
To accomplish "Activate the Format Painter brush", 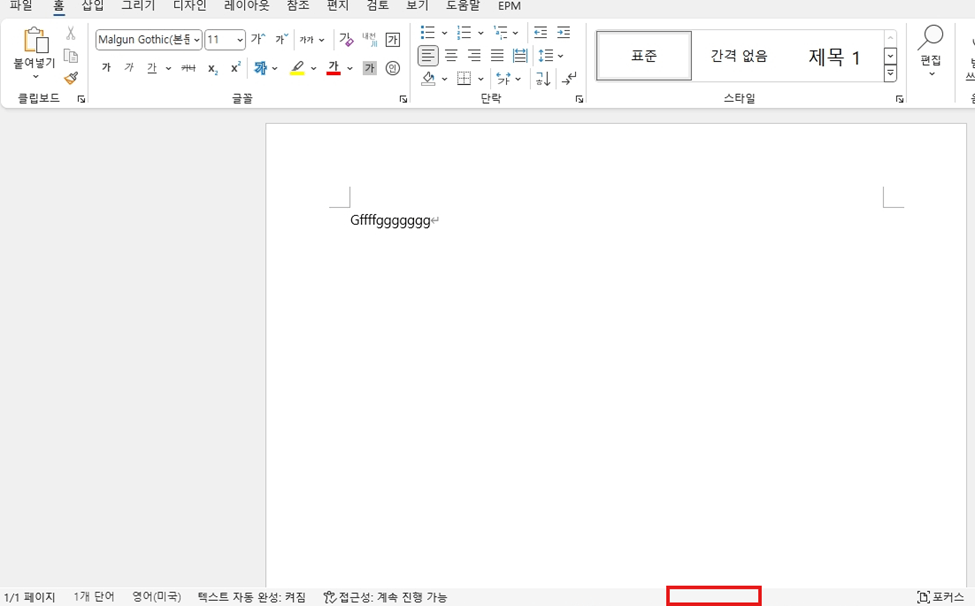I will (71, 78).
